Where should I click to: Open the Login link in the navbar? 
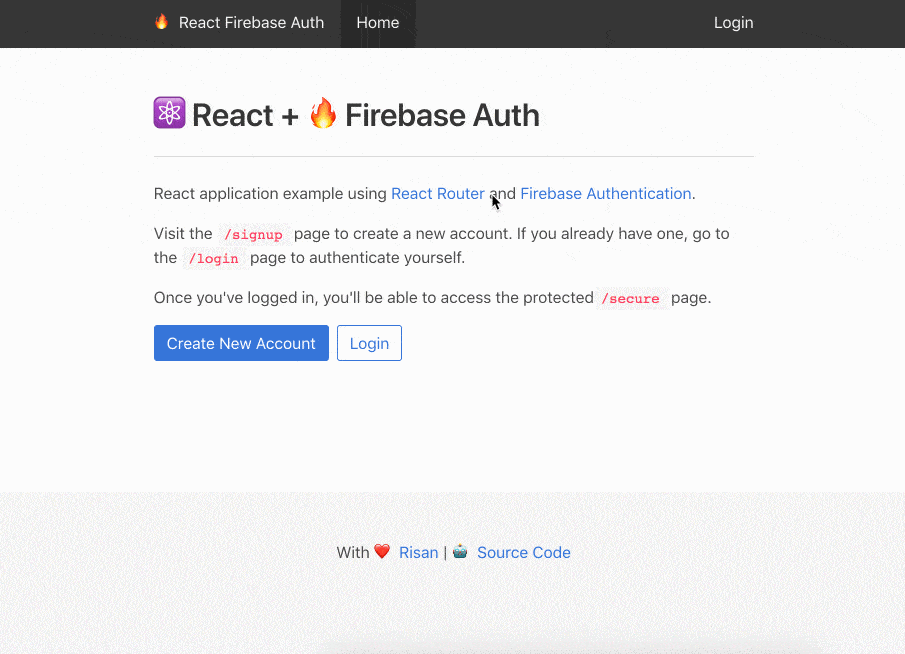(x=734, y=23)
